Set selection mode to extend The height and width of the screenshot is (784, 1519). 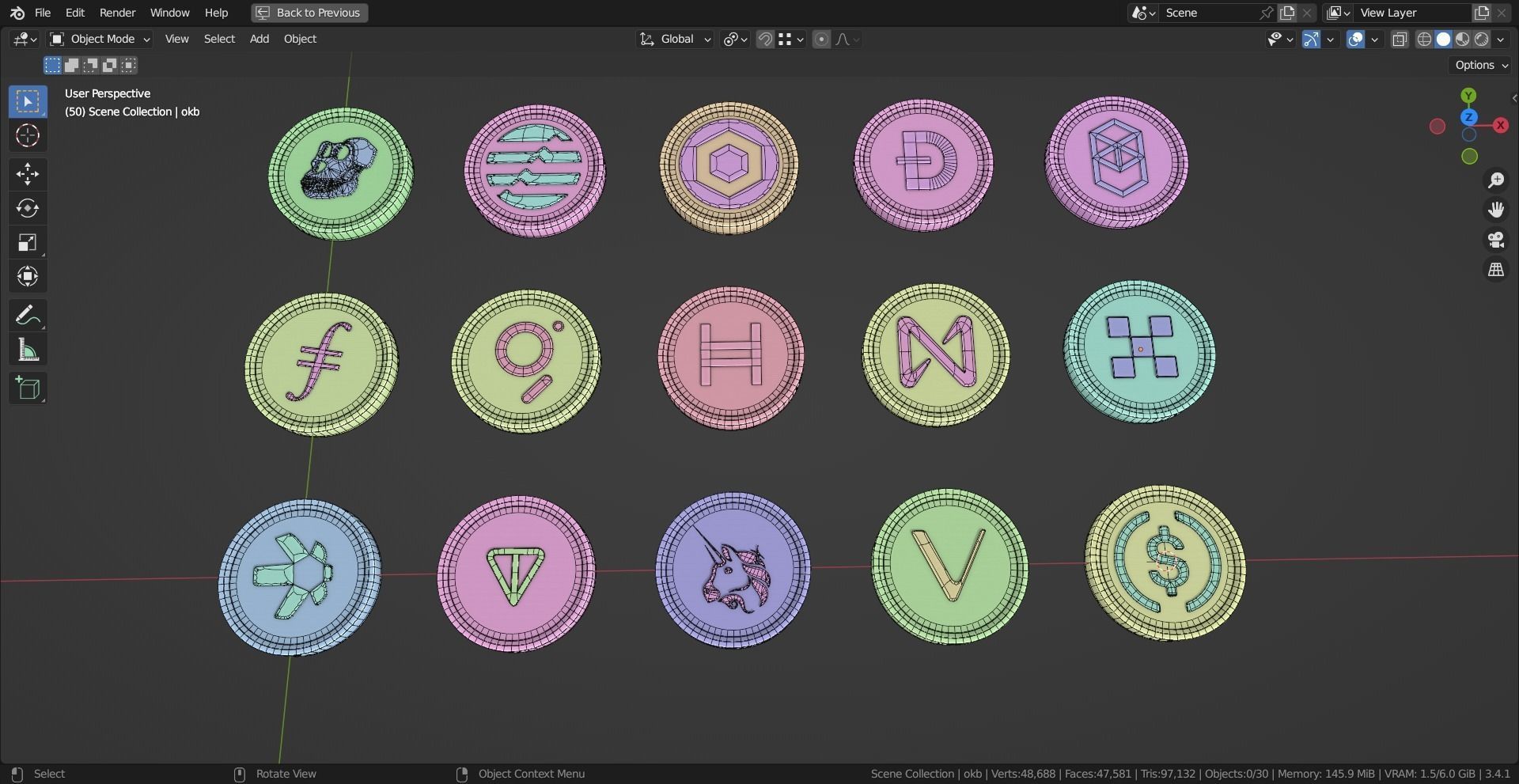(x=71, y=65)
